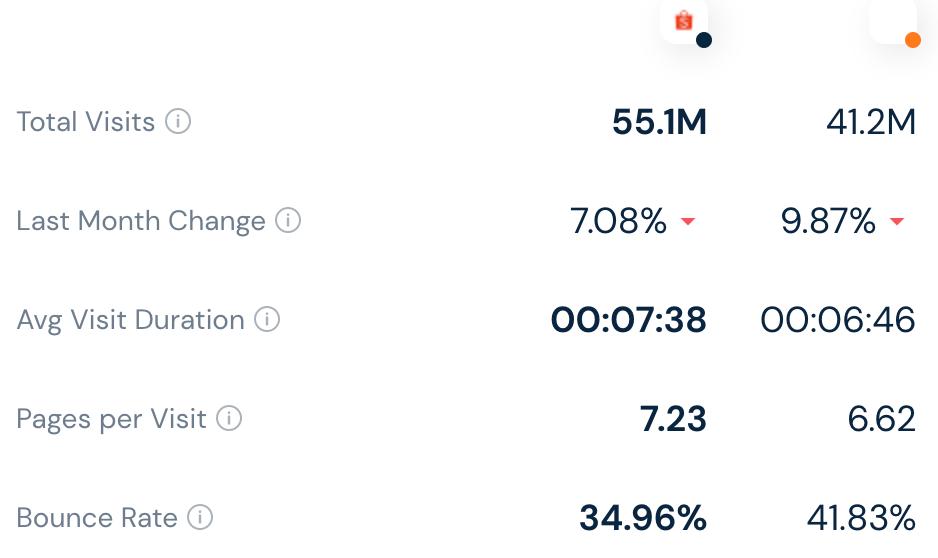Click the dark navy color dot

tap(704, 40)
